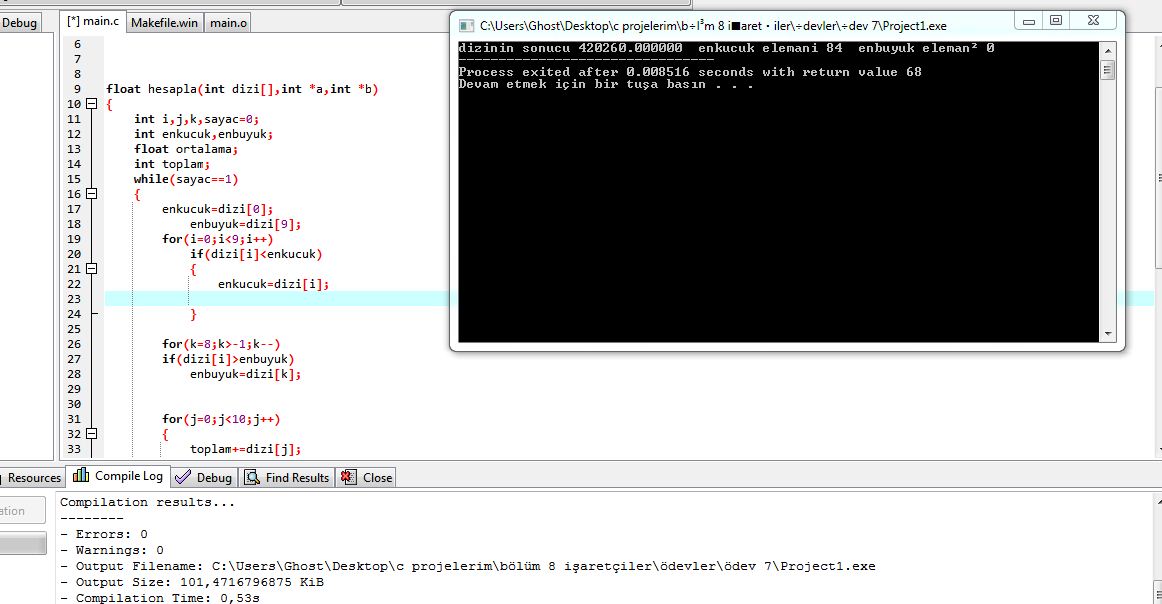Collapse the if block at line 21
This screenshot has height=604, width=1162.
91,269
